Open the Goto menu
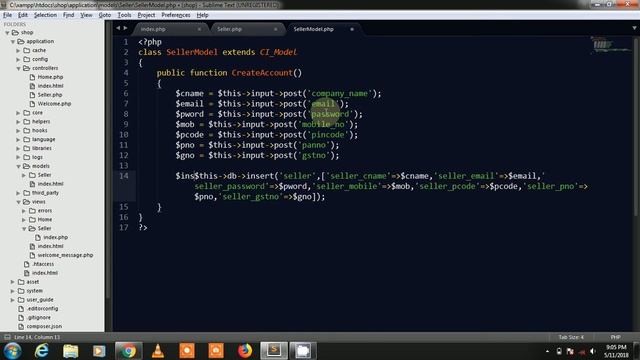 (104, 15)
